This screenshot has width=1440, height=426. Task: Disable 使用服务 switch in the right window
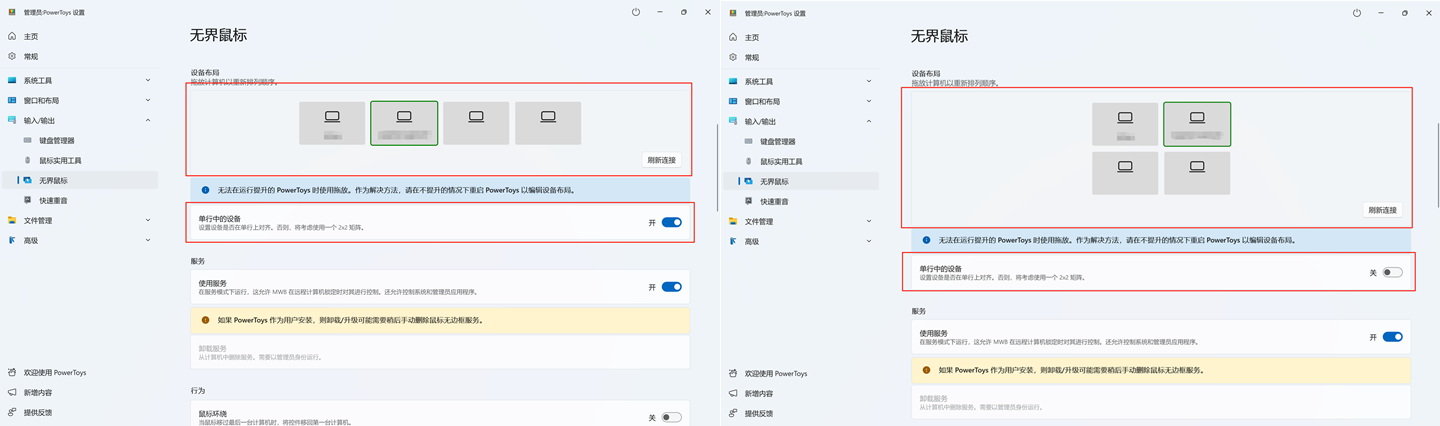(1393, 337)
